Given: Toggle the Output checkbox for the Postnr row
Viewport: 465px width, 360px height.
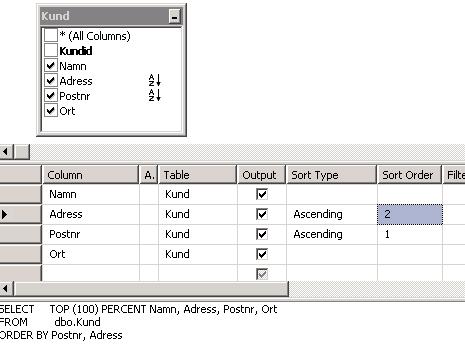Looking at the screenshot, I should coord(262,234).
